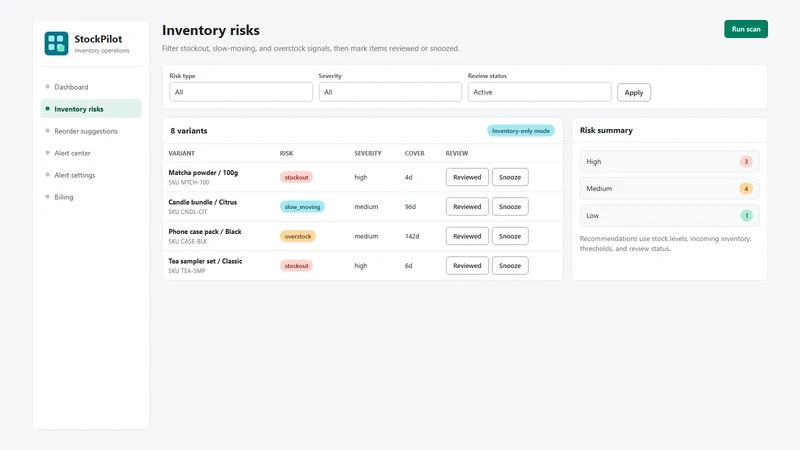Open the Review status dropdown
The image size is (800, 450).
point(539,92)
